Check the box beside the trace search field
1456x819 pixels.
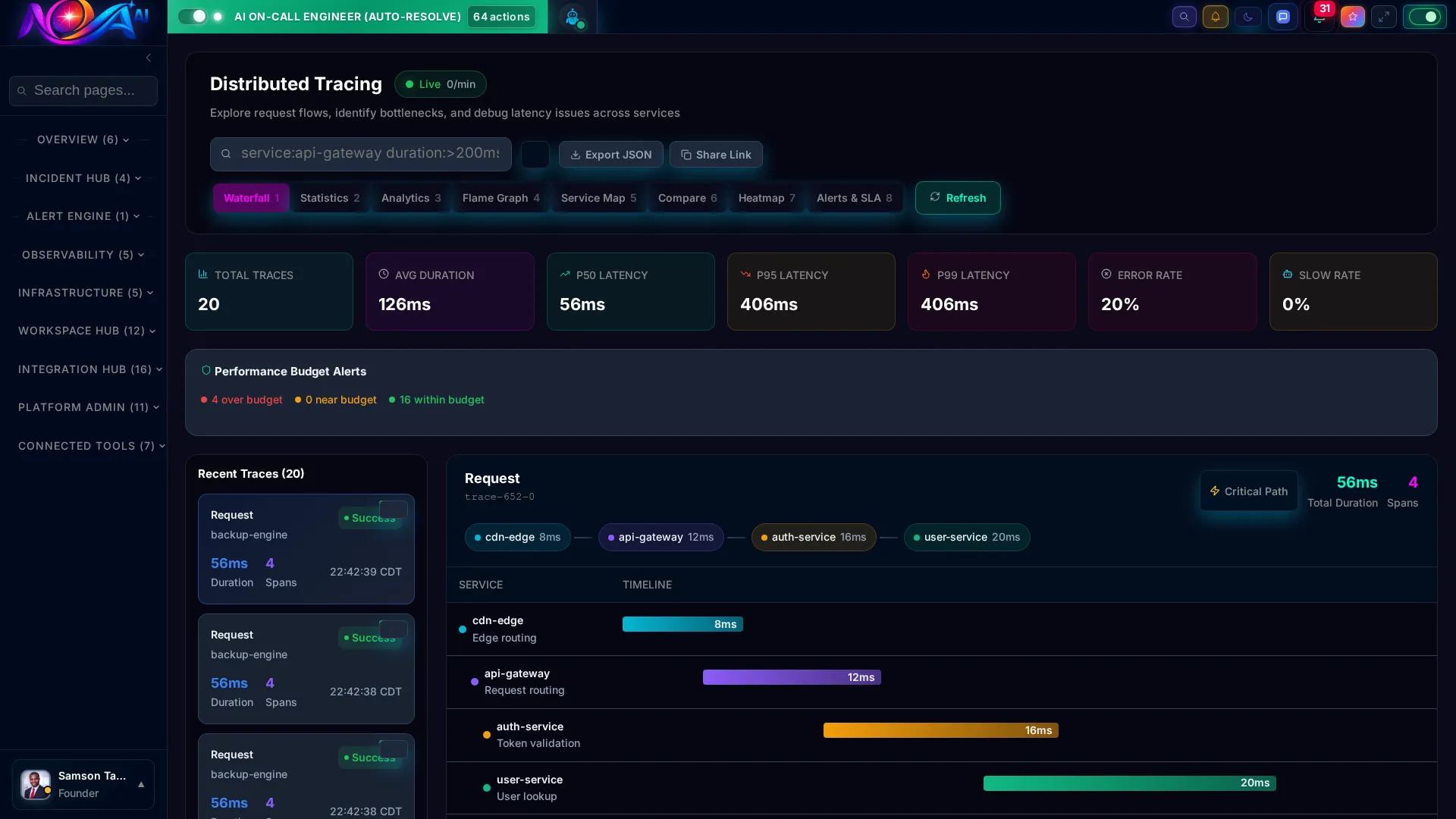click(535, 155)
